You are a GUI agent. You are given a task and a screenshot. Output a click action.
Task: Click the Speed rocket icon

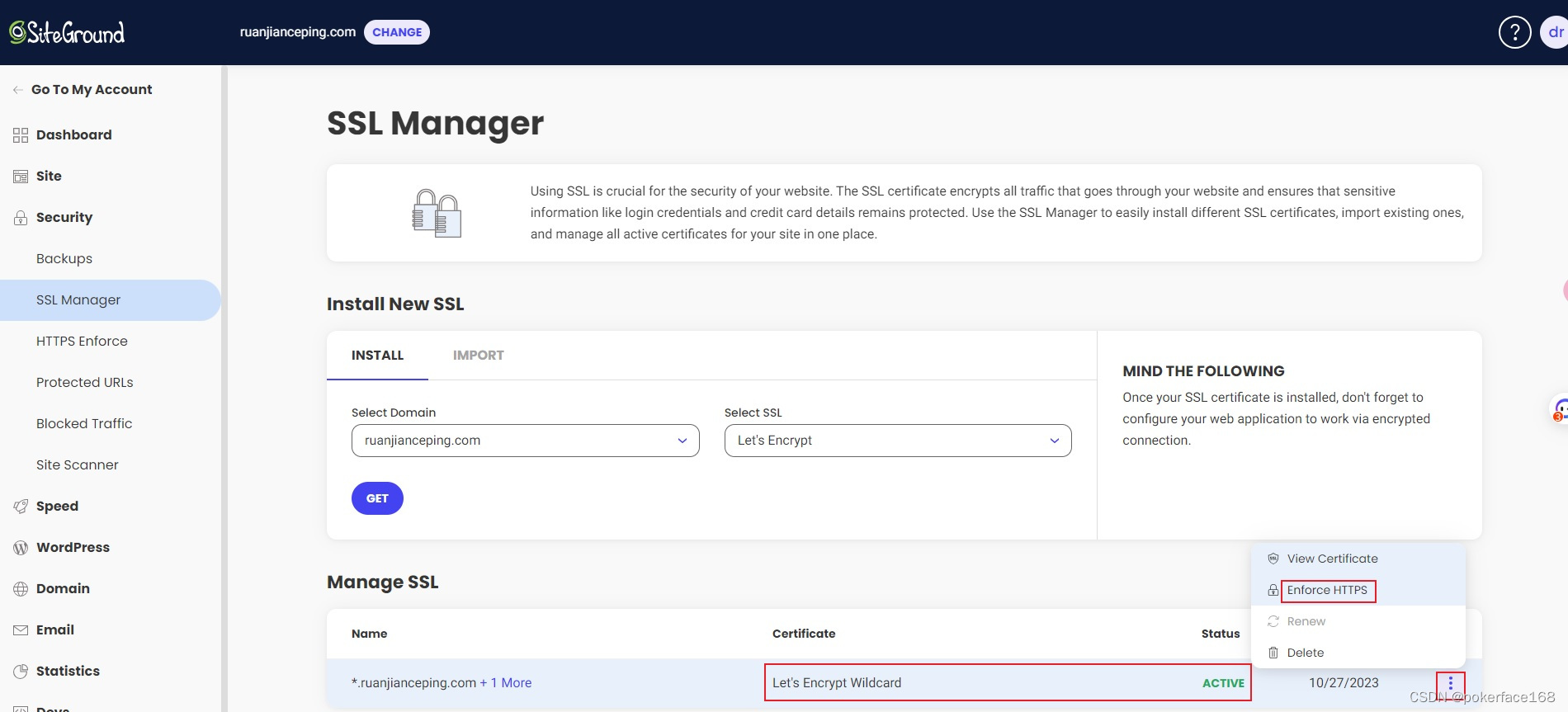(21, 507)
